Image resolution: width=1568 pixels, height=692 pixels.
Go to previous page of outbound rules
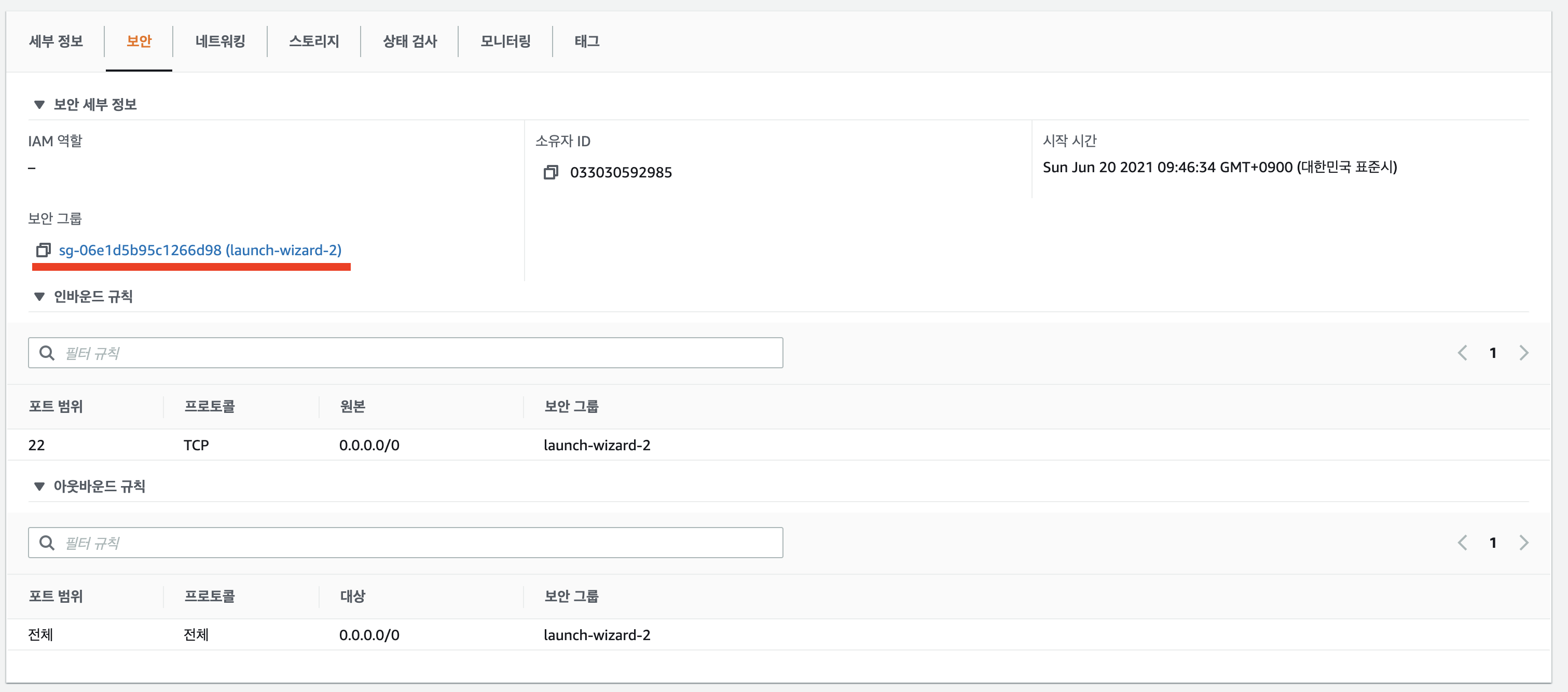tap(1462, 543)
